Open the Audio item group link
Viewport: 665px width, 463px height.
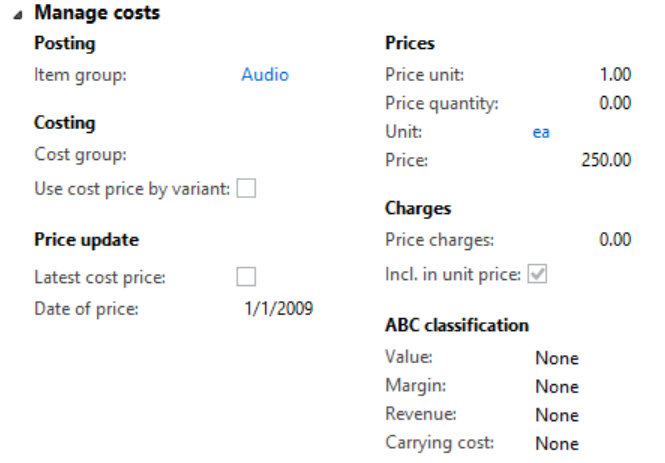coord(265,74)
